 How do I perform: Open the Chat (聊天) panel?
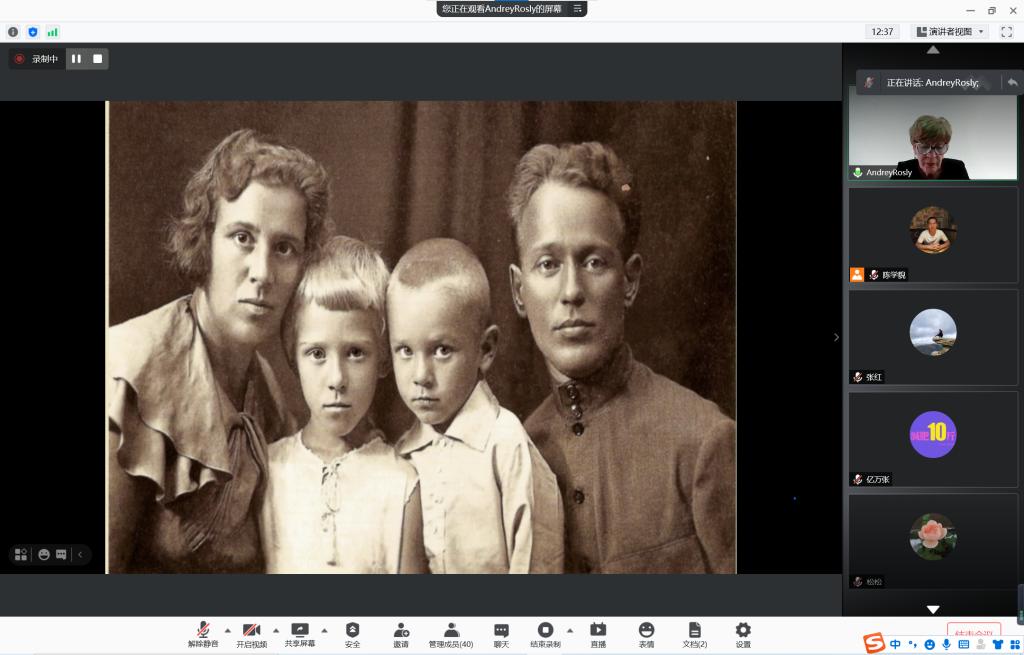point(501,634)
